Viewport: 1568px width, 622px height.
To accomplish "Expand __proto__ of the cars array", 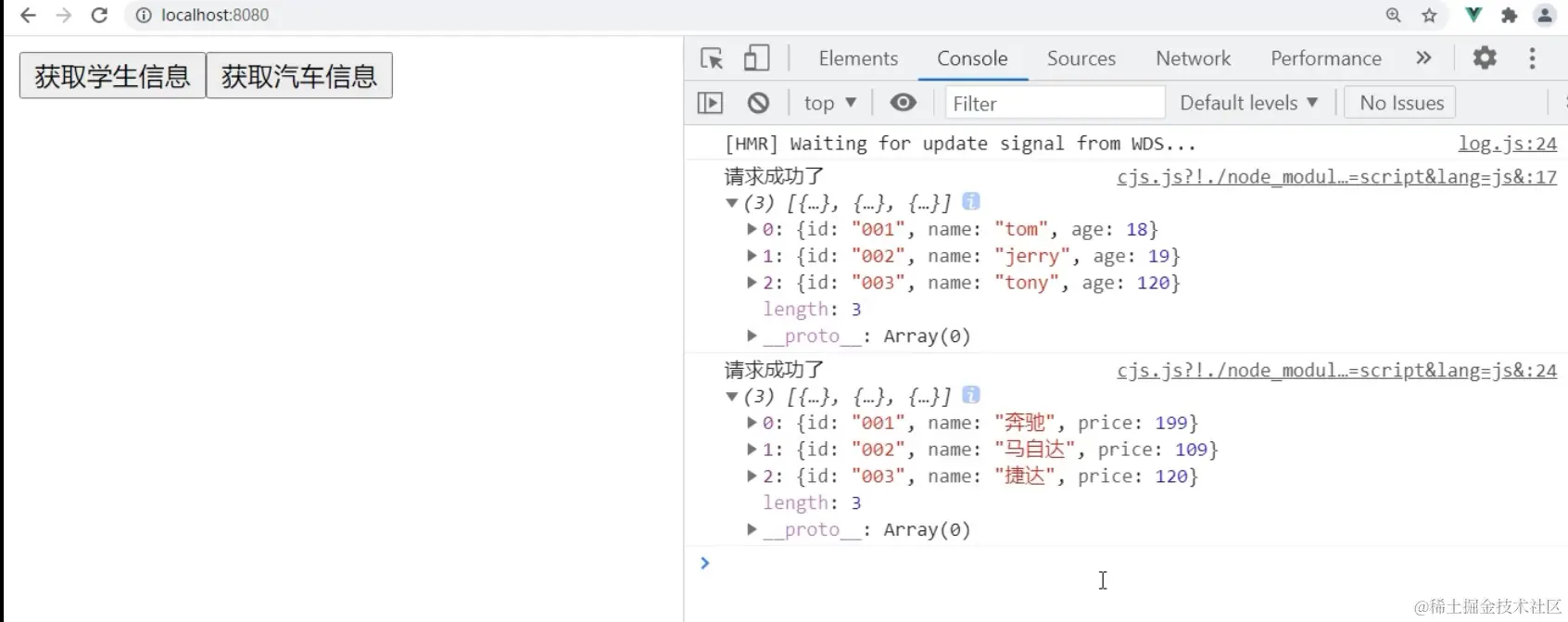I will pyautogui.click(x=752, y=529).
